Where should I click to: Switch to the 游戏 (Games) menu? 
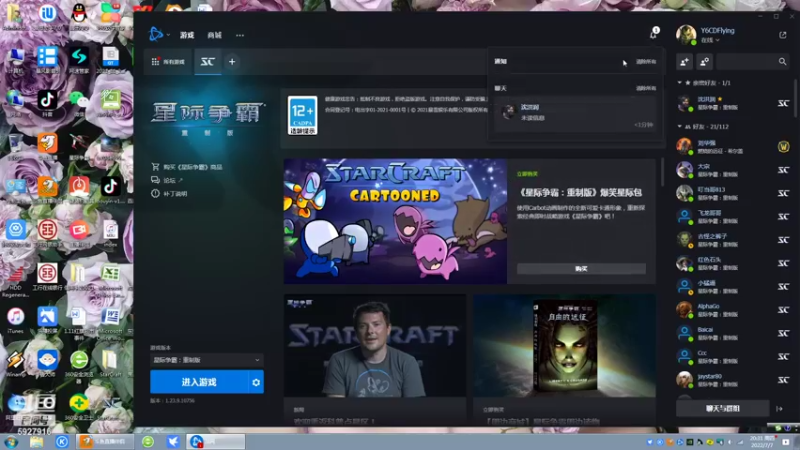point(187,35)
